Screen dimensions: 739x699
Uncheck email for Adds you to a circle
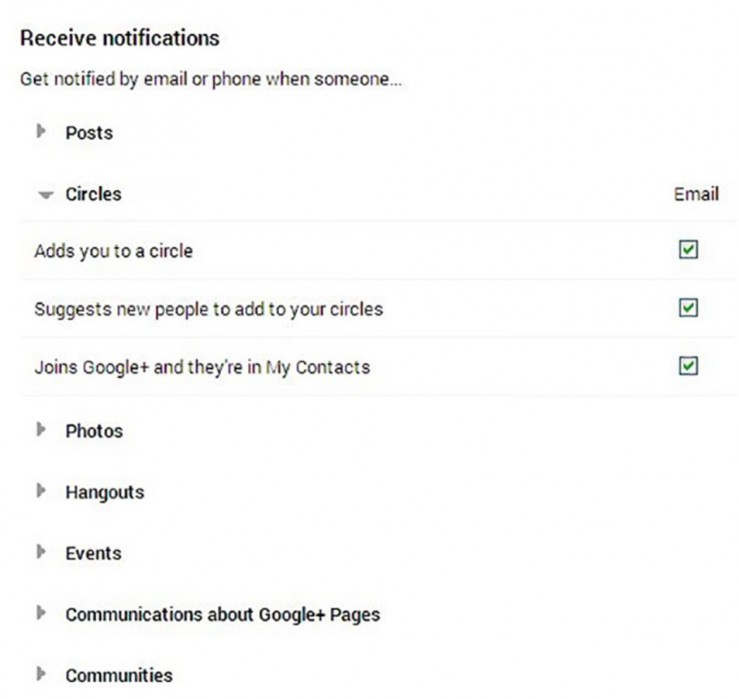coord(688,249)
